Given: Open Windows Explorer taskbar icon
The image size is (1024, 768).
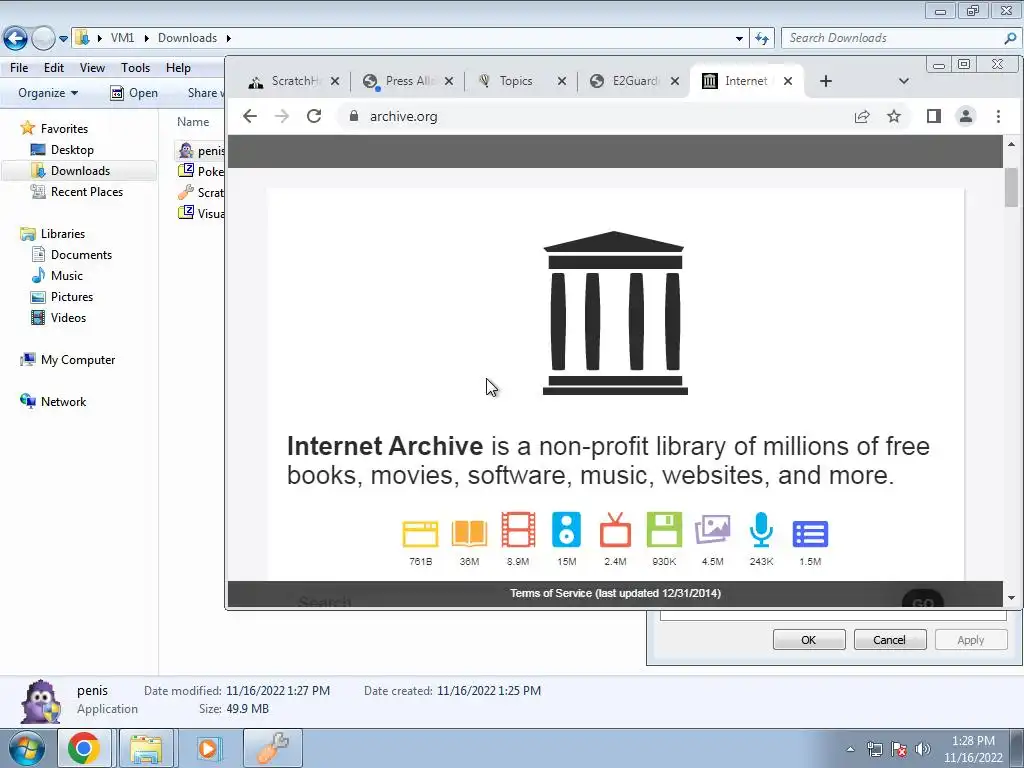Looking at the screenshot, I should point(146,748).
